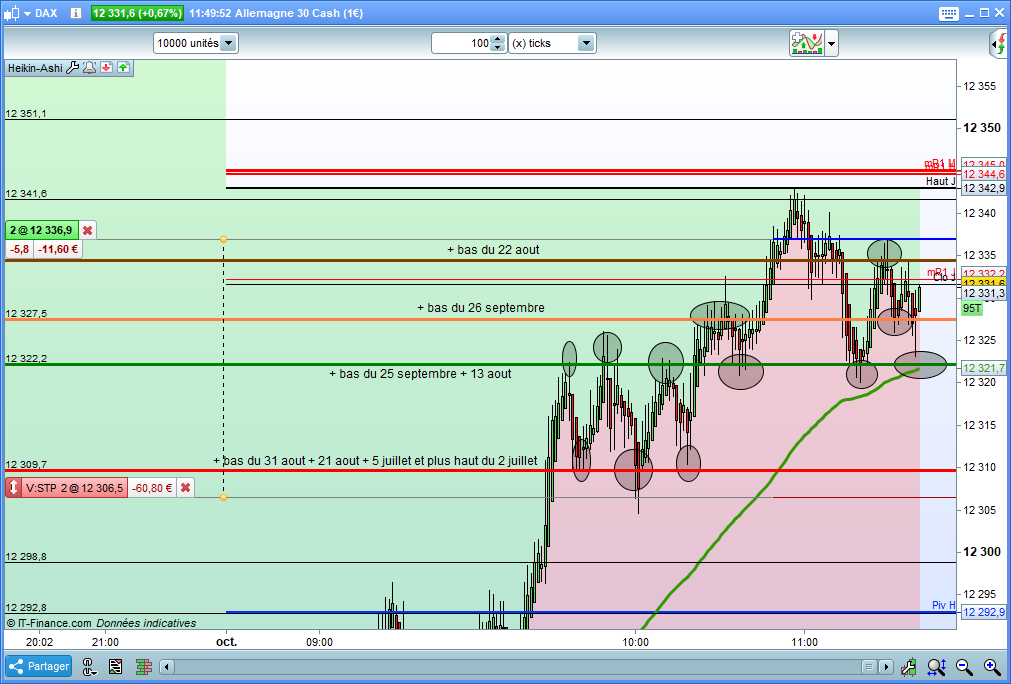
Task: Click the add indicator toolbar icon
Action: [x=807, y=43]
